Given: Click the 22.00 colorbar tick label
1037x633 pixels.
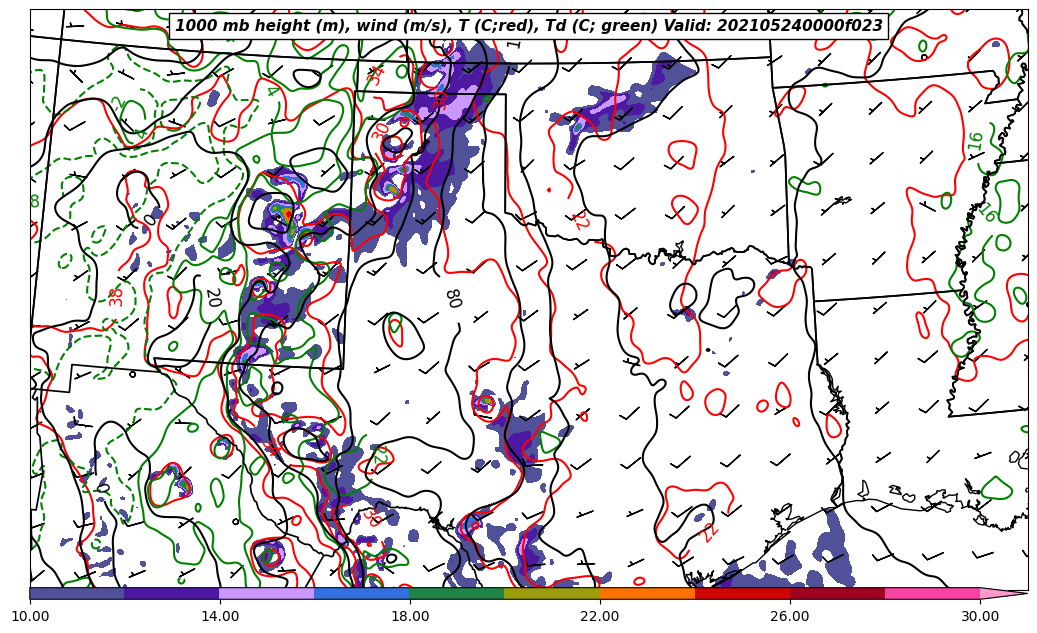Looking at the screenshot, I should pos(599,616).
